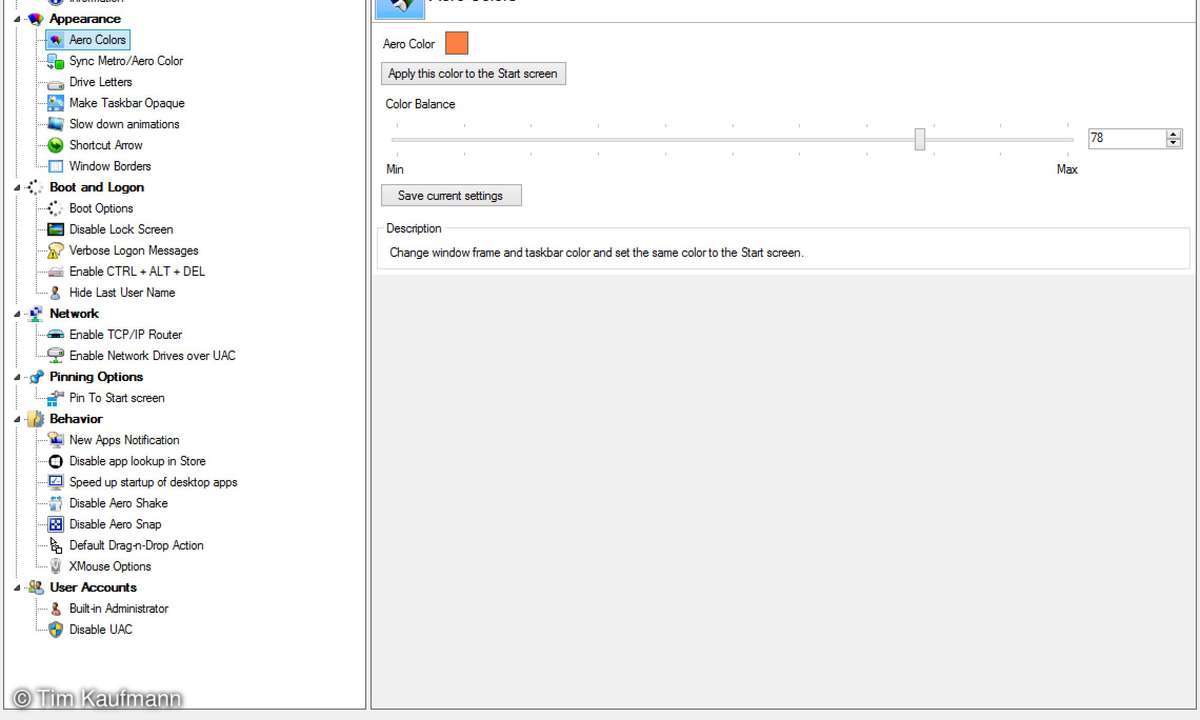
Task: Collapse the Boot and Logon node
Action: click(17, 187)
